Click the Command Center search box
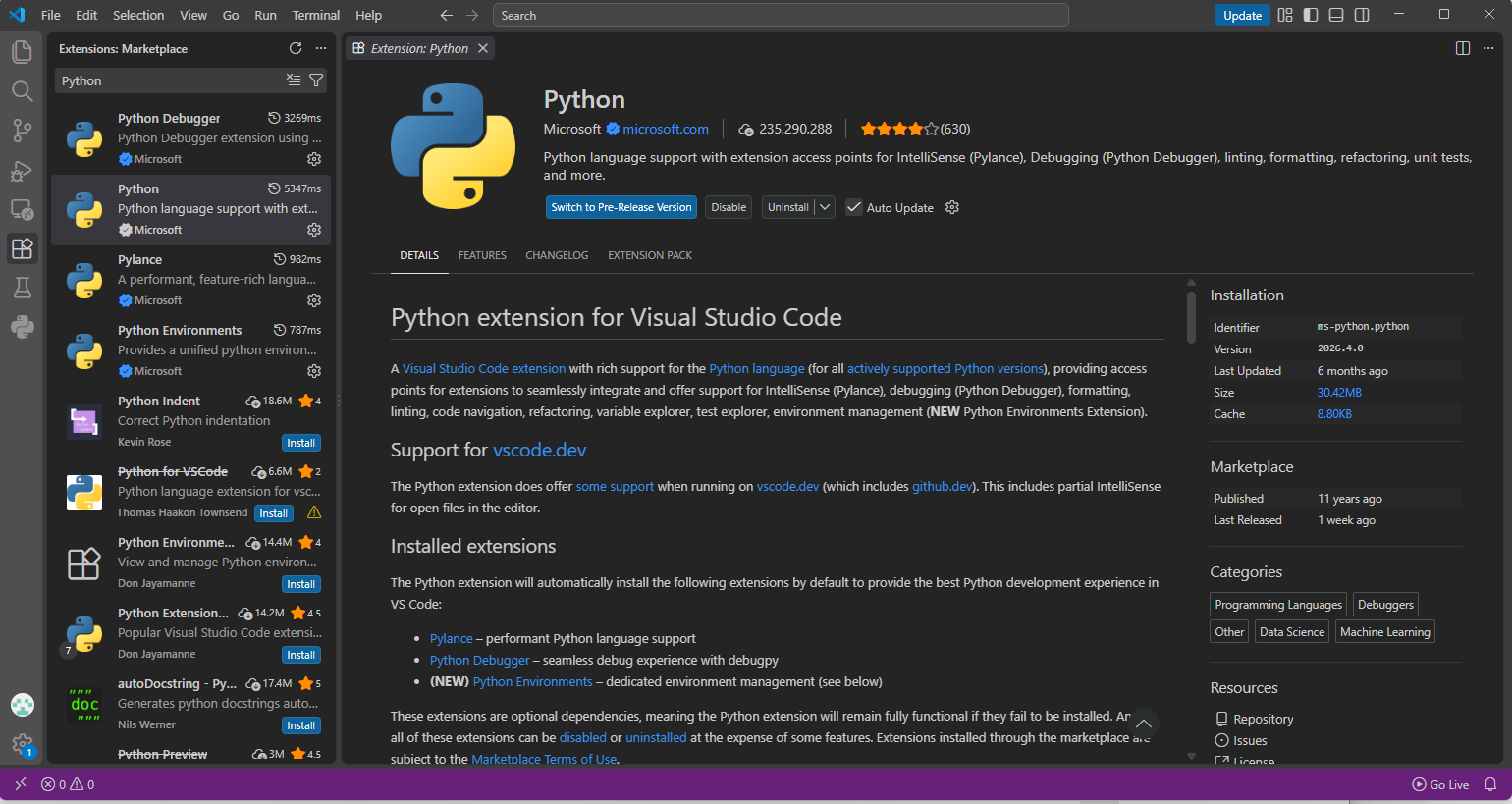Viewport: 1512px width, 804px height. (781, 15)
